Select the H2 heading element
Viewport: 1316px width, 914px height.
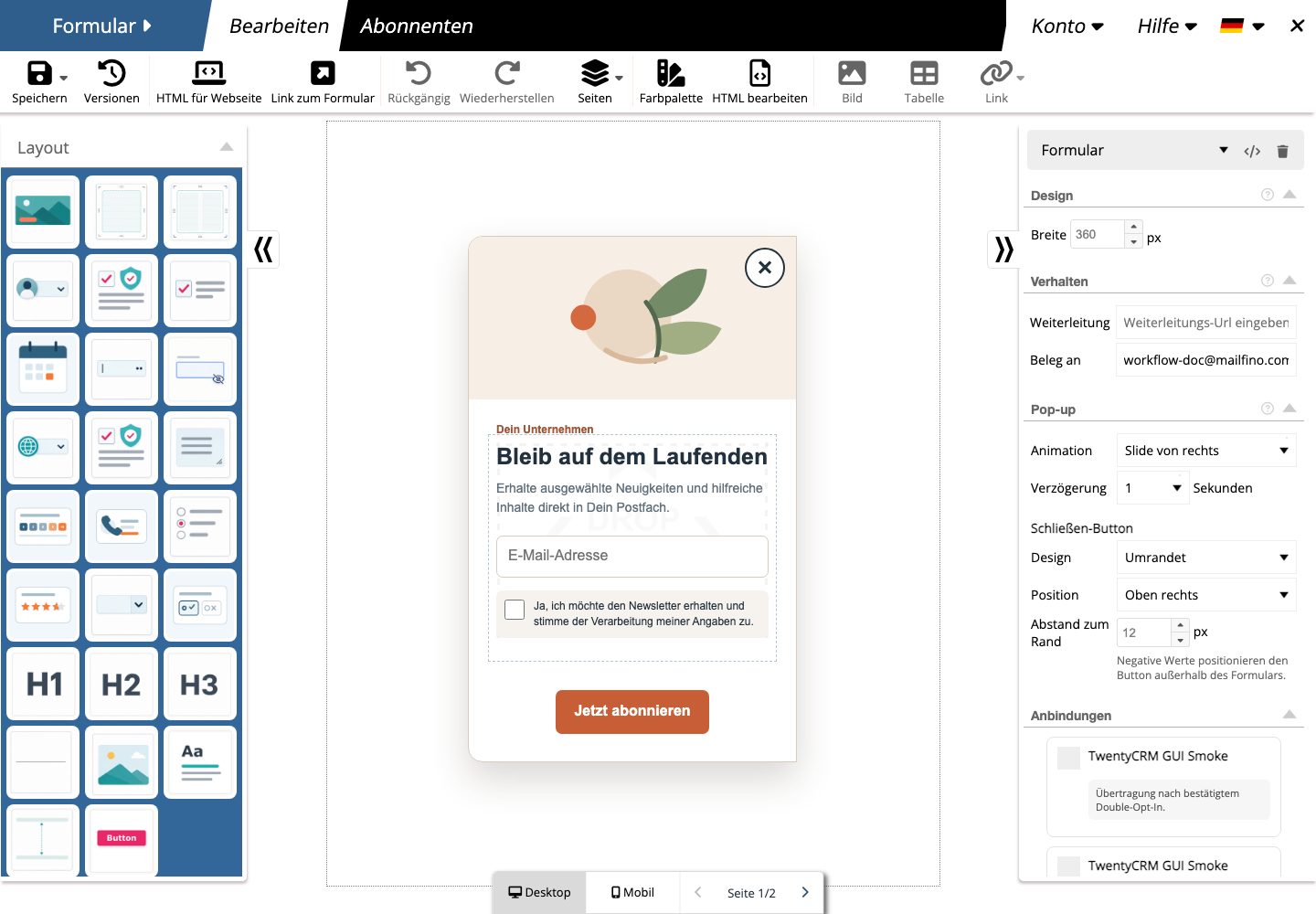122,683
